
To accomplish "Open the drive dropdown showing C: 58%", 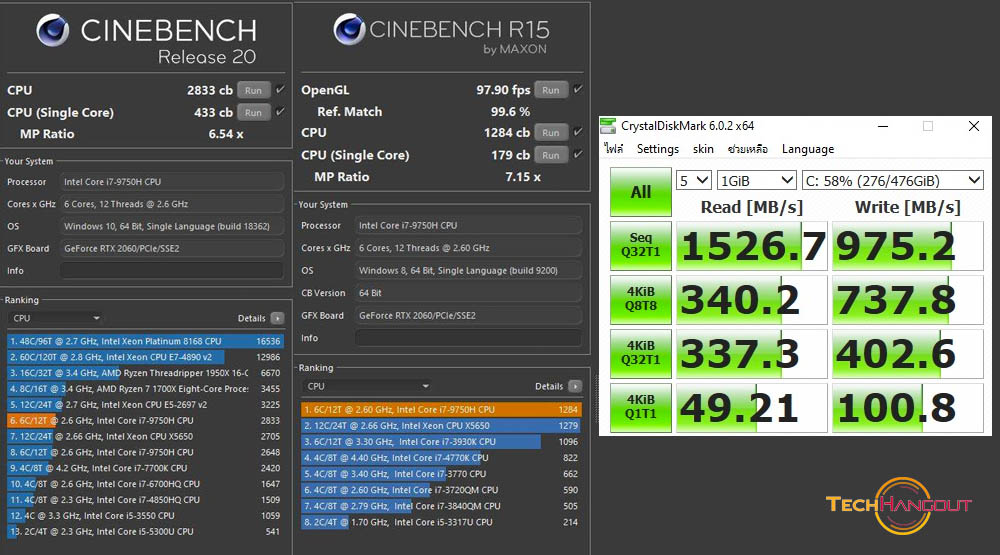I will pyautogui.click(x=893, y=181).
